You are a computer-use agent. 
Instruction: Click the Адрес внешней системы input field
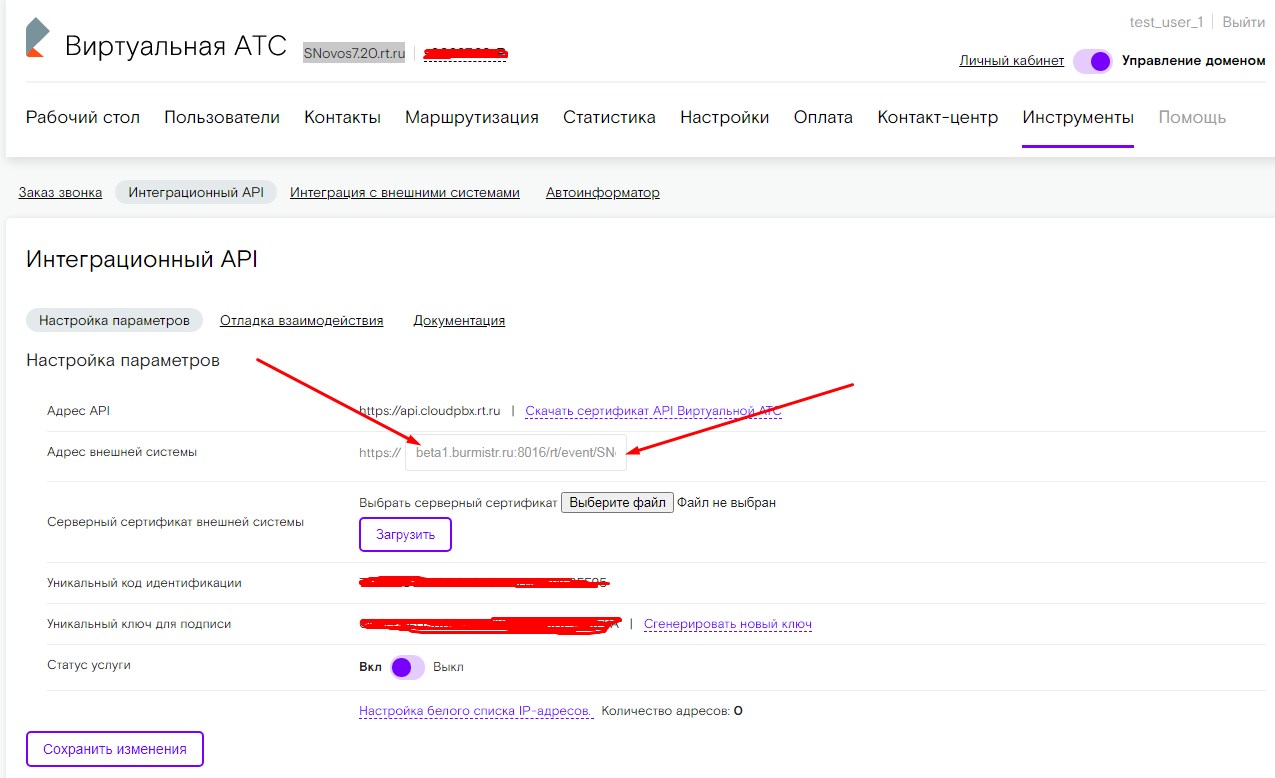coord(515,453)
